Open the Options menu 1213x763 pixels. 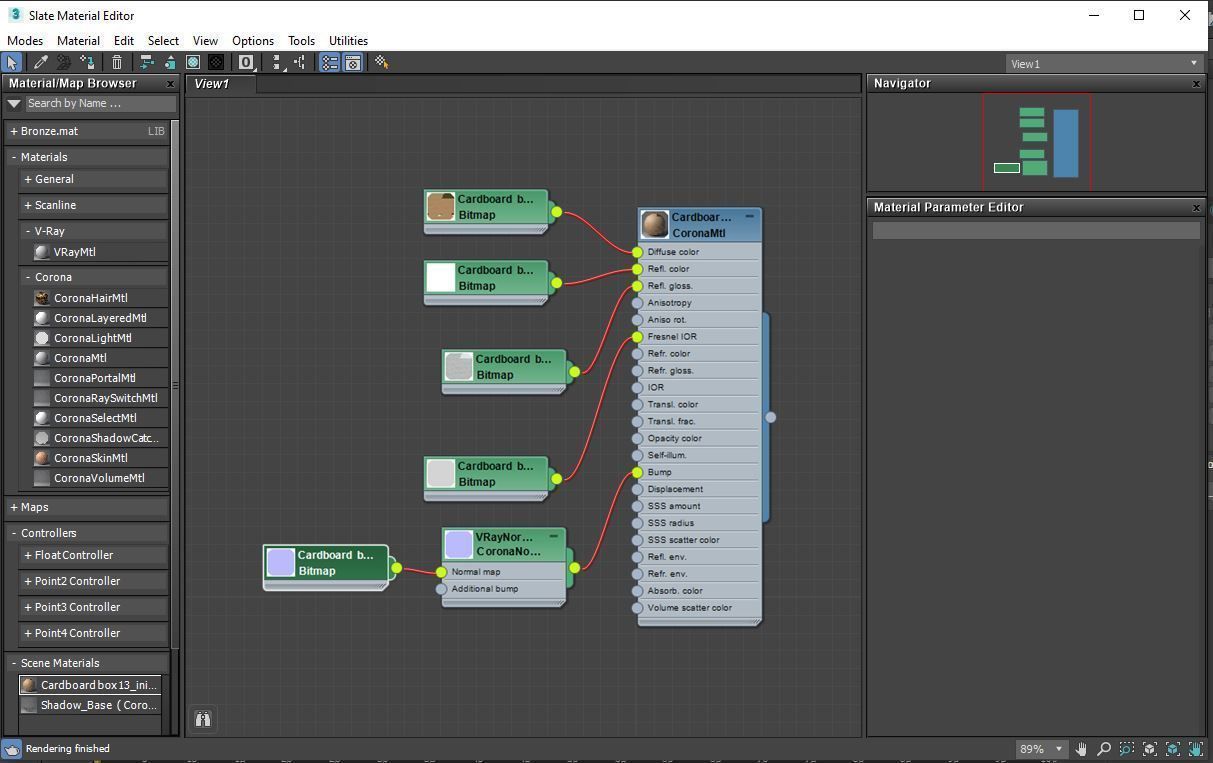253,41
